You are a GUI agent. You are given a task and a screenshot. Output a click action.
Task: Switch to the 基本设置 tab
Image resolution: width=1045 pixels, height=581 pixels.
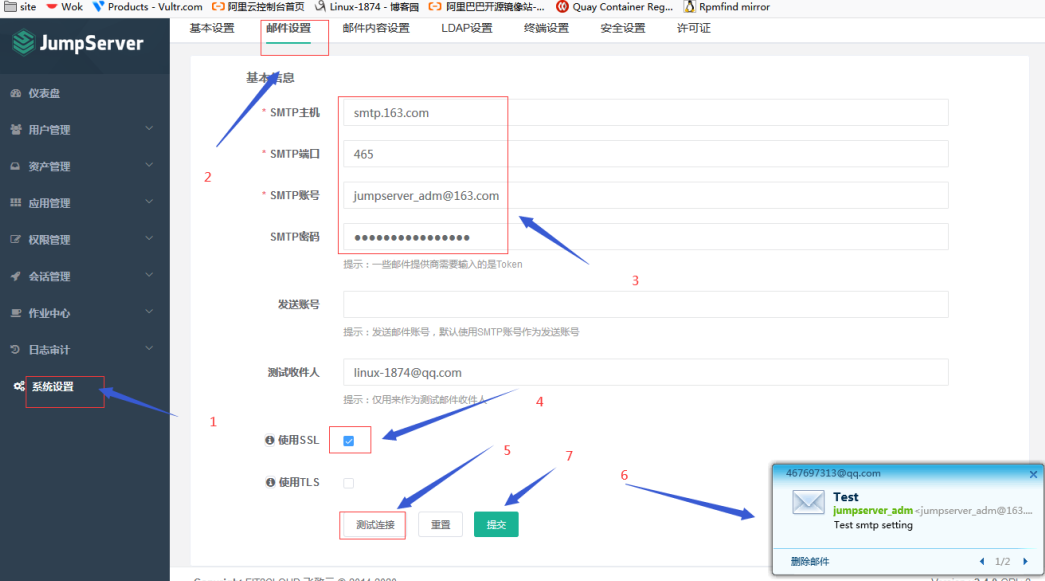(x=212, y=28)
